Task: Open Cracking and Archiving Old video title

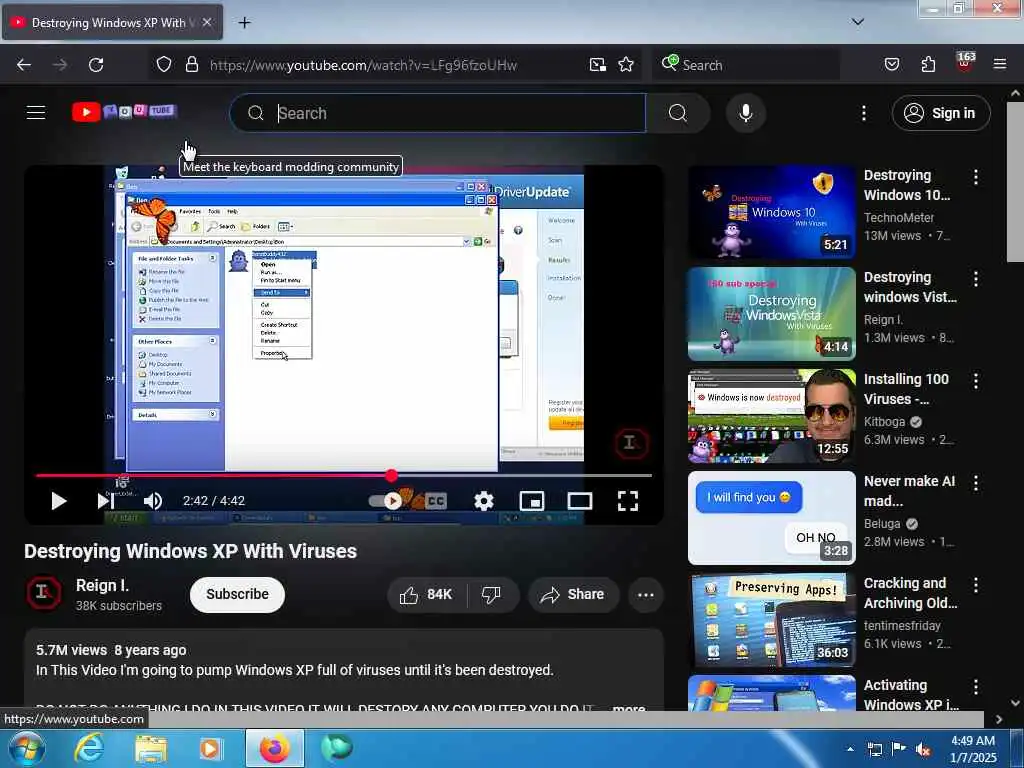Action: (x=910, y=593)
